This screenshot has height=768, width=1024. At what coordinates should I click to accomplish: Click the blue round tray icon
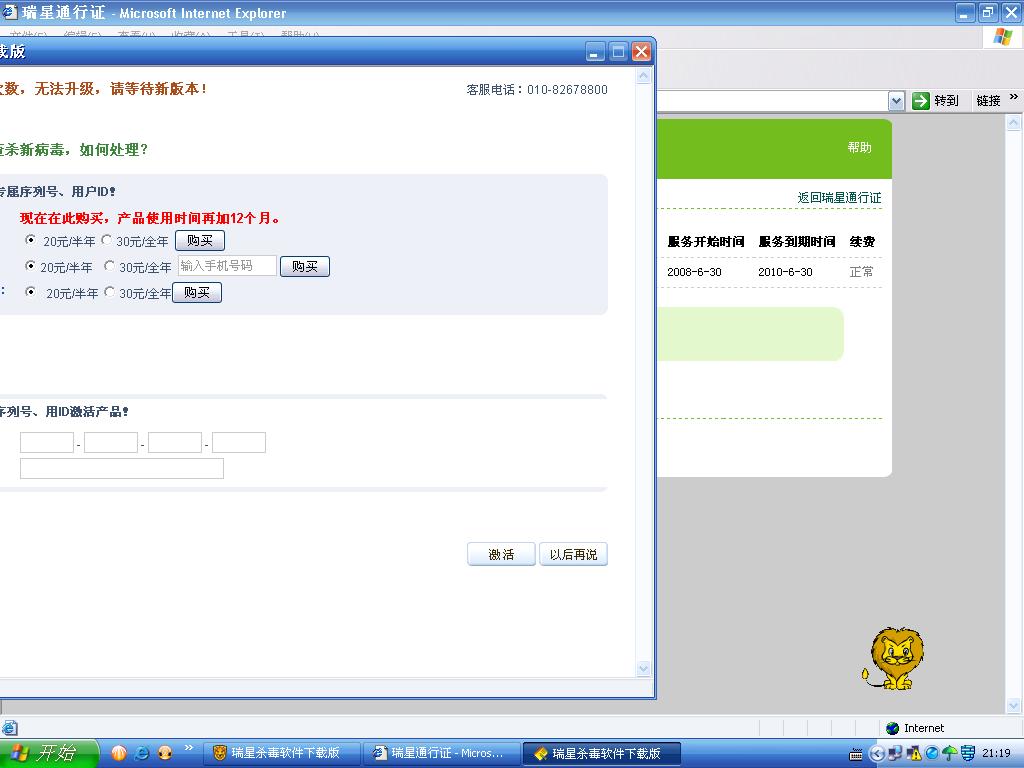[932, 754]
